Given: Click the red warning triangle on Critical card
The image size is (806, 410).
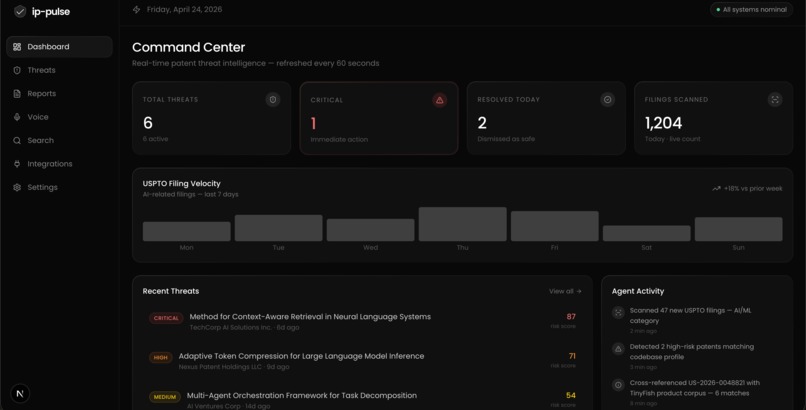Looking at the screenshot, I should click(439, 100).
